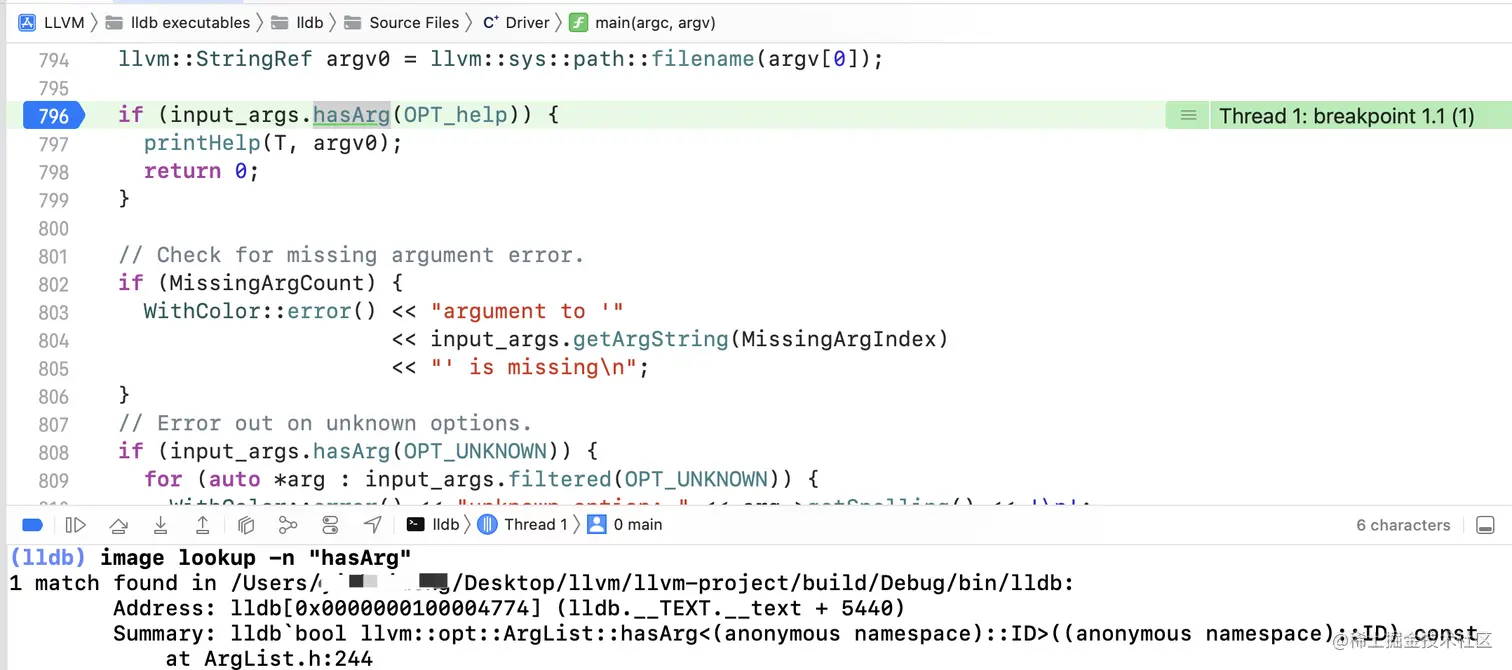Viewport: 1512px width, 670px height.
Task: Click the comment 'Check for missing argument error'
Action: [x=351, y=255]
